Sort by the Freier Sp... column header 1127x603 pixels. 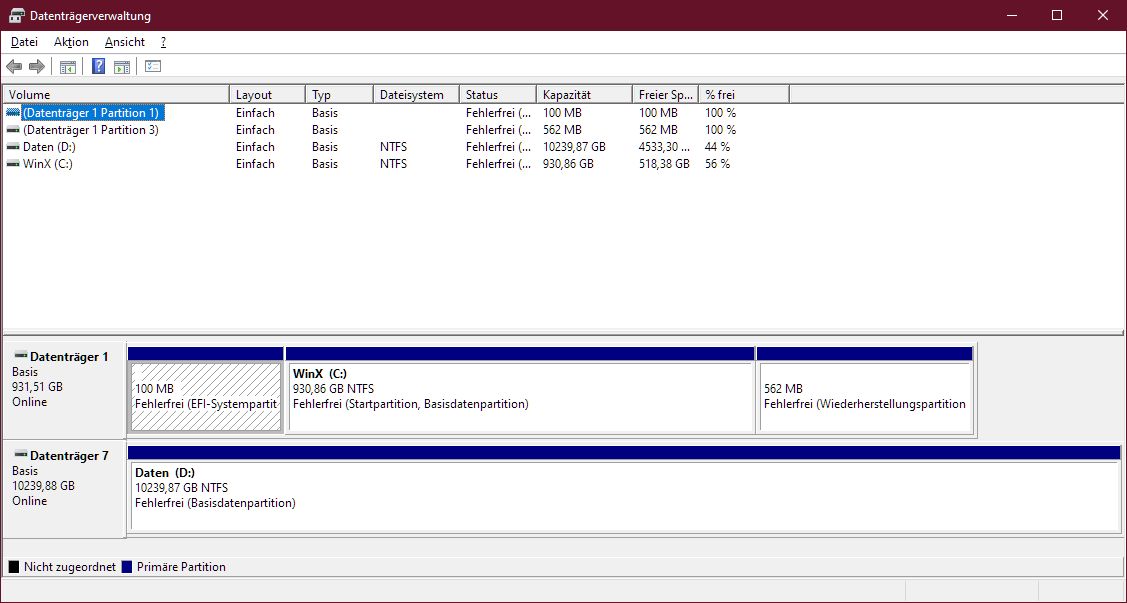coord(666,95)
